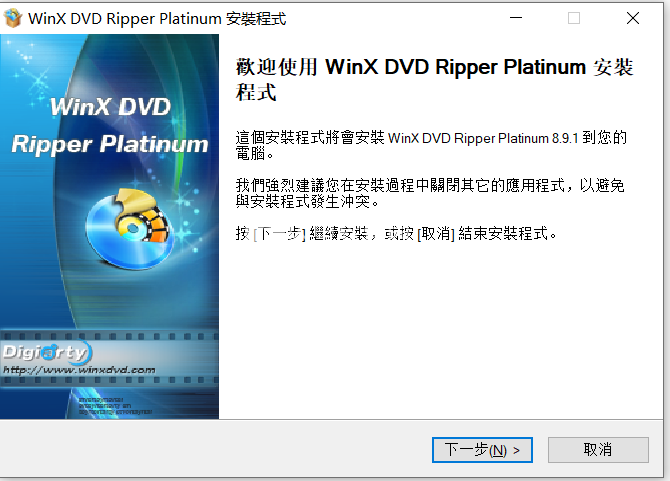Click the 下一步(N) next button
The image size is (670, 481).
[x=482, y=449]
